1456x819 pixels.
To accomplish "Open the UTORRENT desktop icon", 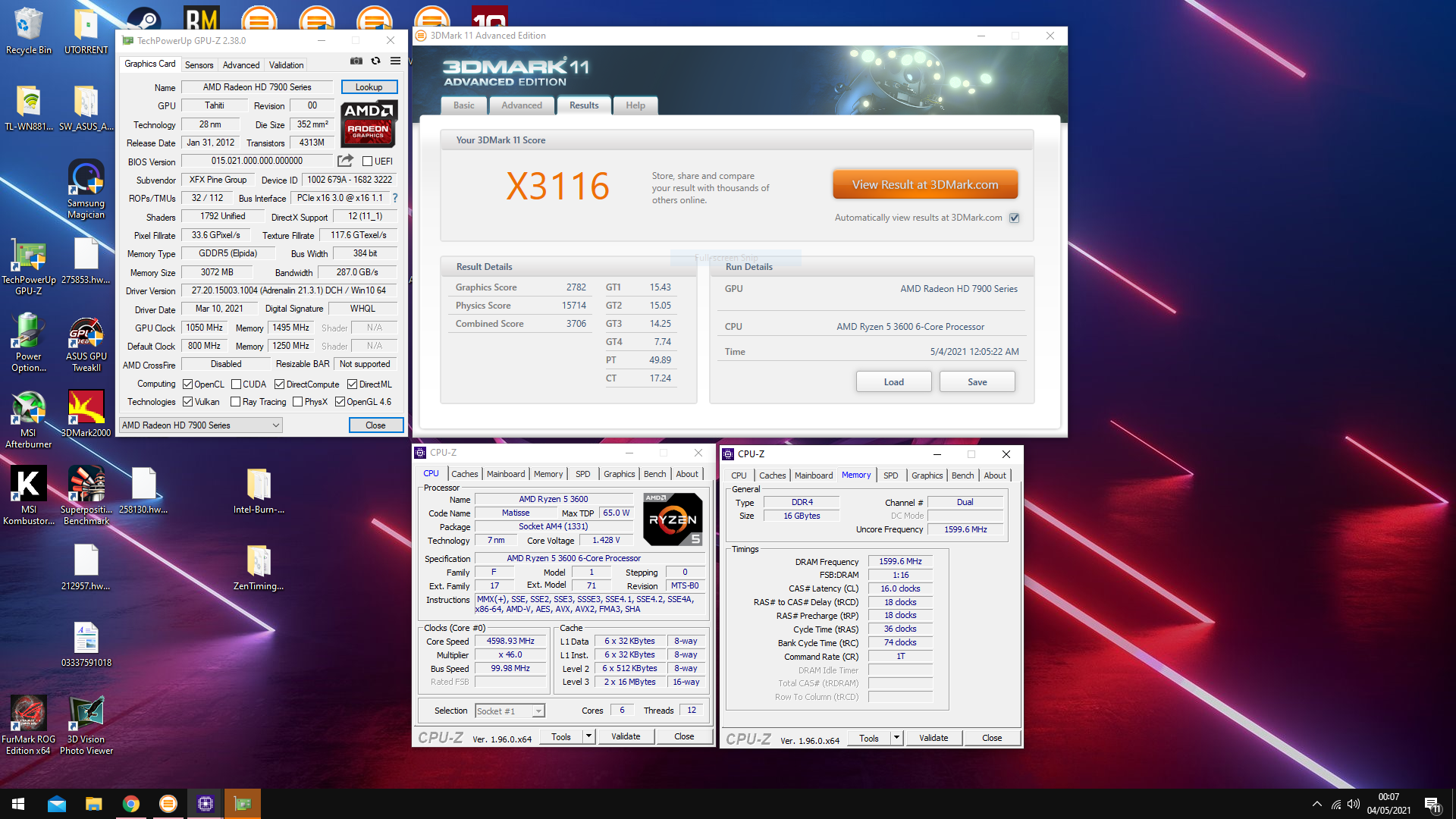I will click(x=86, y=30).
